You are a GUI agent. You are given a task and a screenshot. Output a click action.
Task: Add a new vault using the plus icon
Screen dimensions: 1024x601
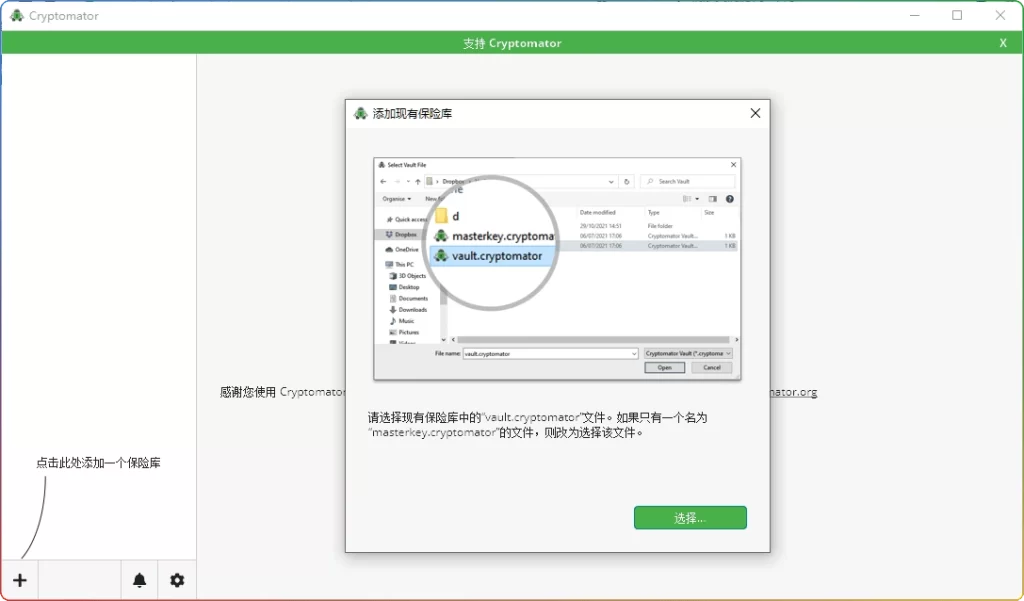19,580
